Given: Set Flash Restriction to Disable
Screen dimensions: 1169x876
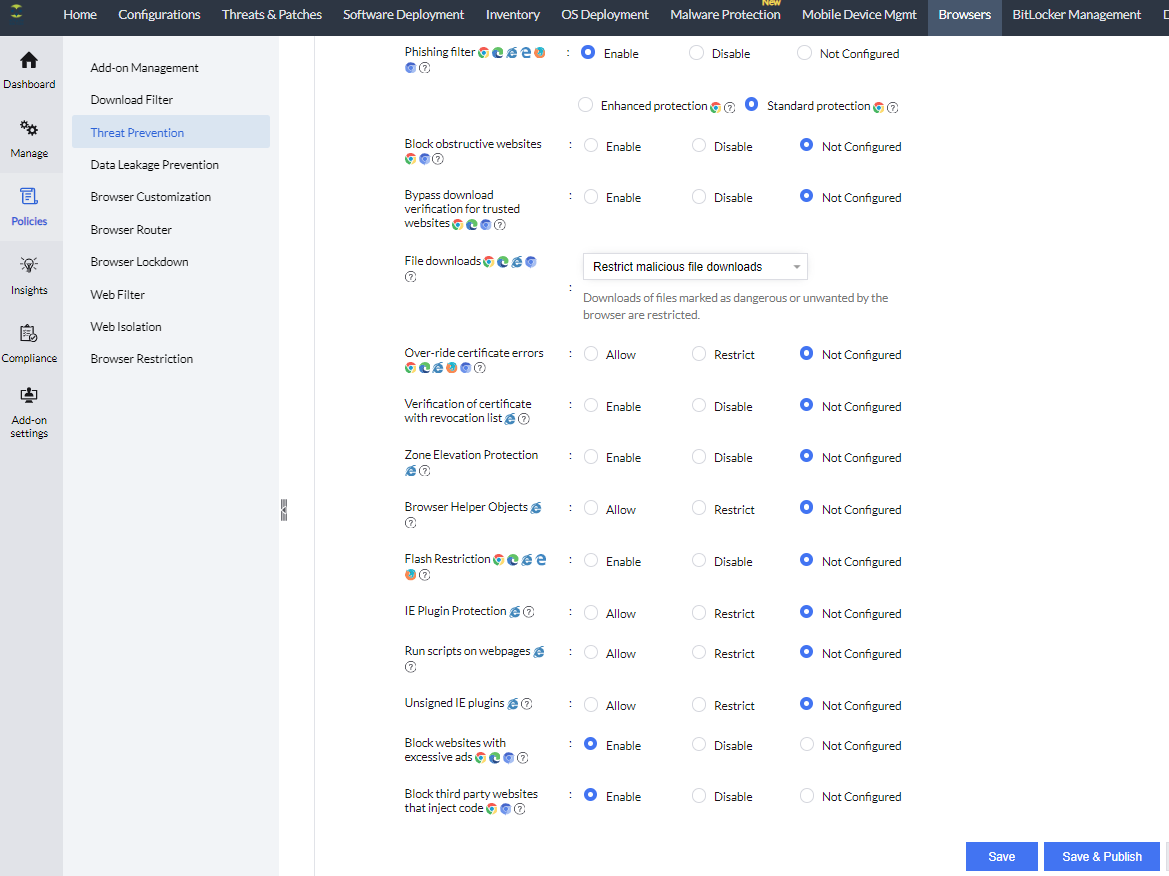Looking at the screenshot, I should 699,561.
